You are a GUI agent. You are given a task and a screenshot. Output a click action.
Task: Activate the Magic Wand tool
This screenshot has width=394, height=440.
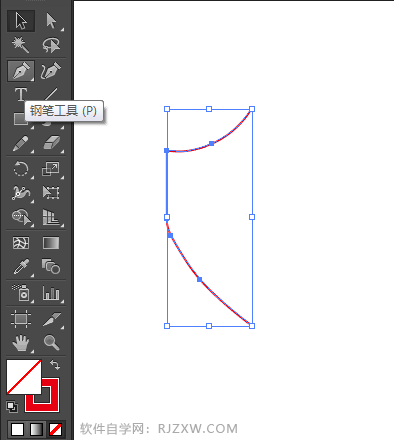21,45
